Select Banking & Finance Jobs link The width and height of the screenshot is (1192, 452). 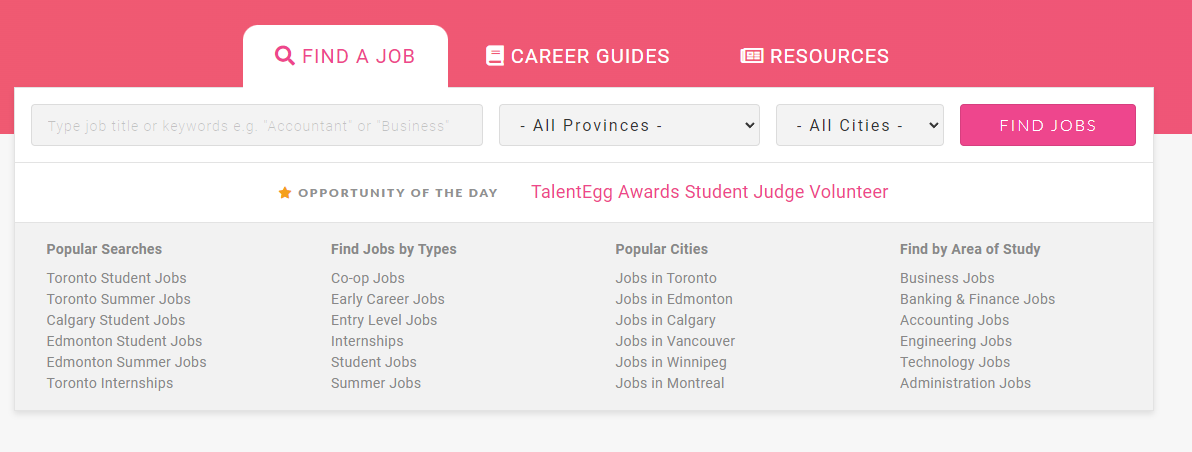pyautogui.click(x=977, y=299)
